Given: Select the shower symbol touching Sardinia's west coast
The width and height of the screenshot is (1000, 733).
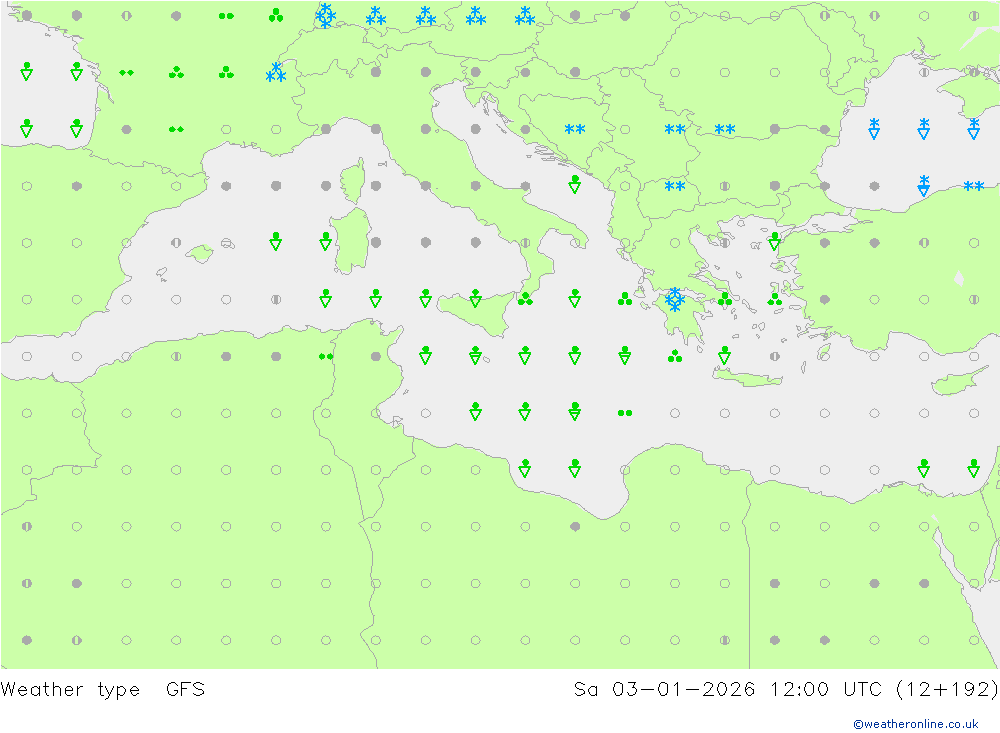Looking at the screenshot, I should 325,241.
